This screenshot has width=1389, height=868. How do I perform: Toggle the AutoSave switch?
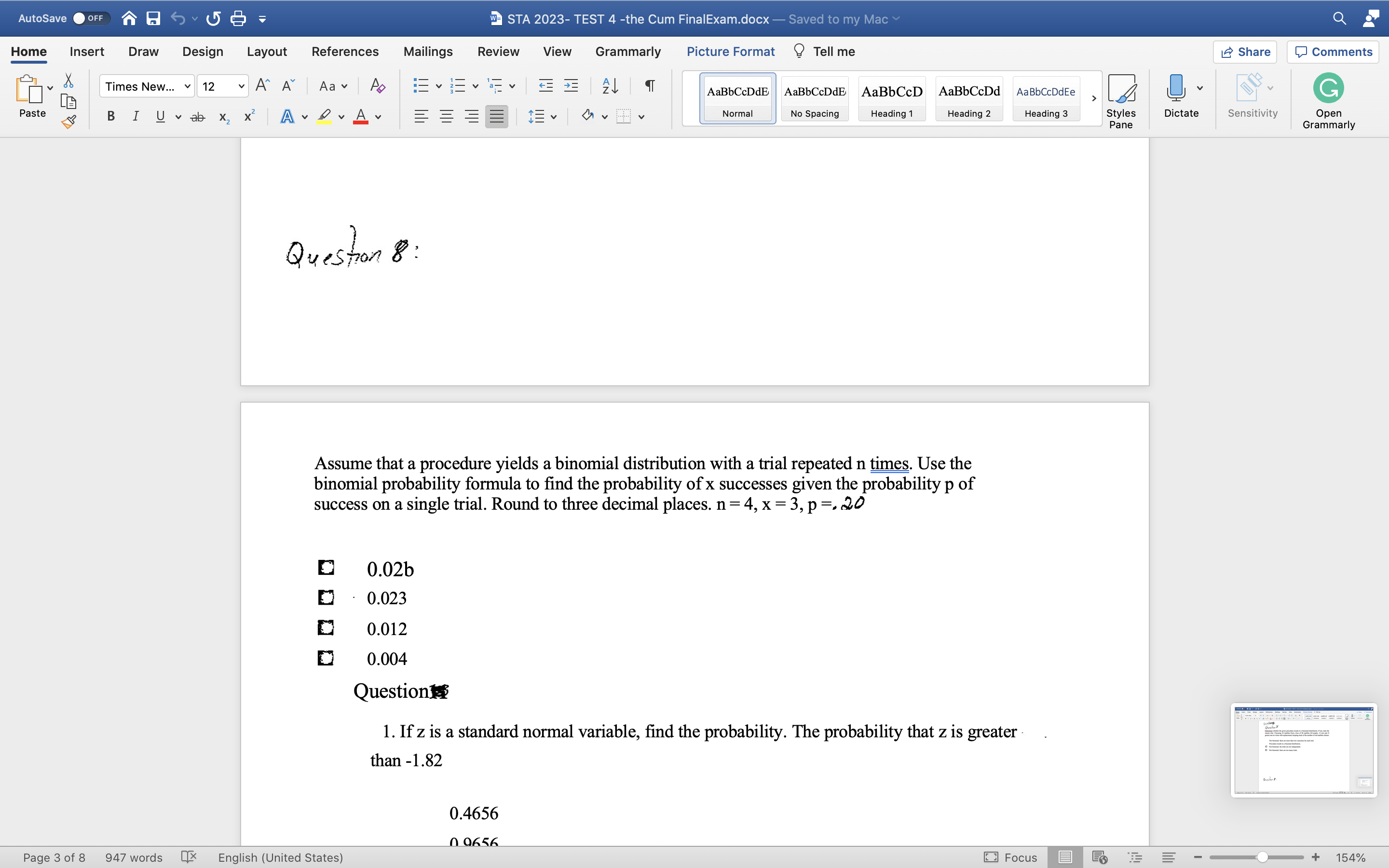(90, 18)
